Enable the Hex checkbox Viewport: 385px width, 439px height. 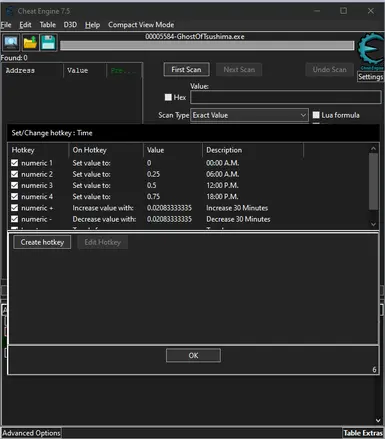(168, 97)
